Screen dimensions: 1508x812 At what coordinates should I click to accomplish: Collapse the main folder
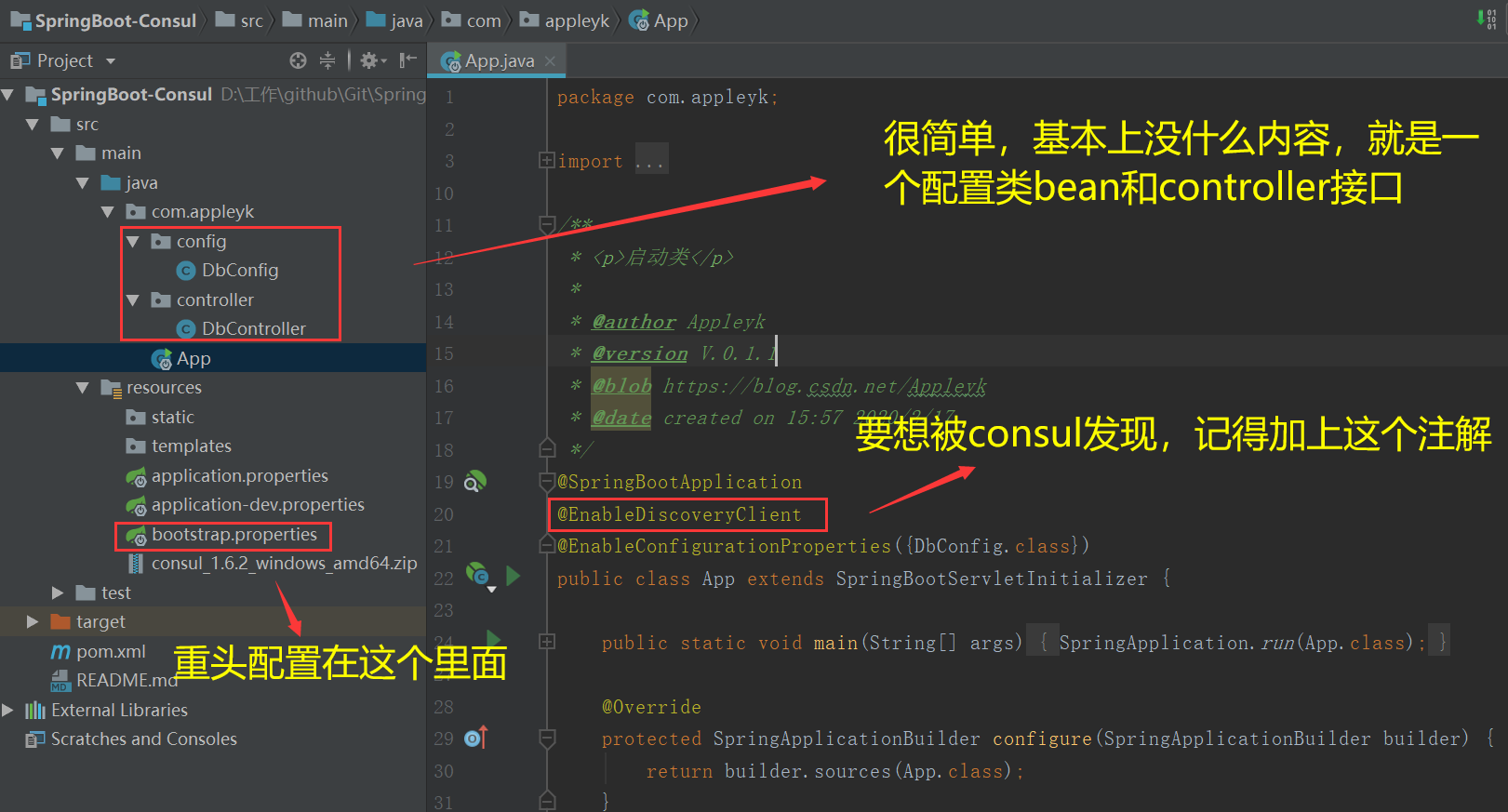(x=58, y=153)
